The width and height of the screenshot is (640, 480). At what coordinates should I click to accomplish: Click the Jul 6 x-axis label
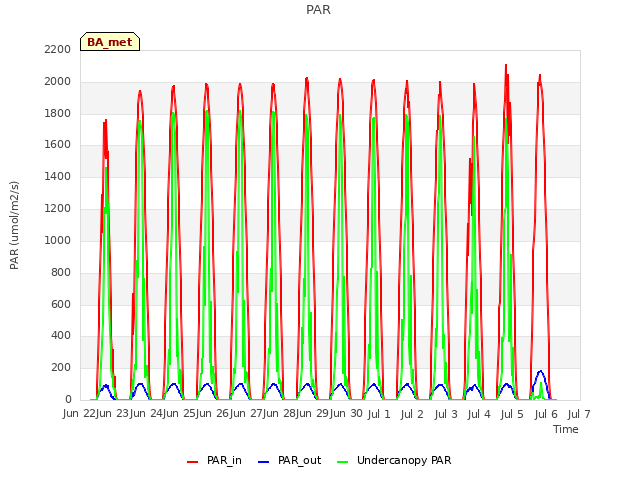pos(546,414)
